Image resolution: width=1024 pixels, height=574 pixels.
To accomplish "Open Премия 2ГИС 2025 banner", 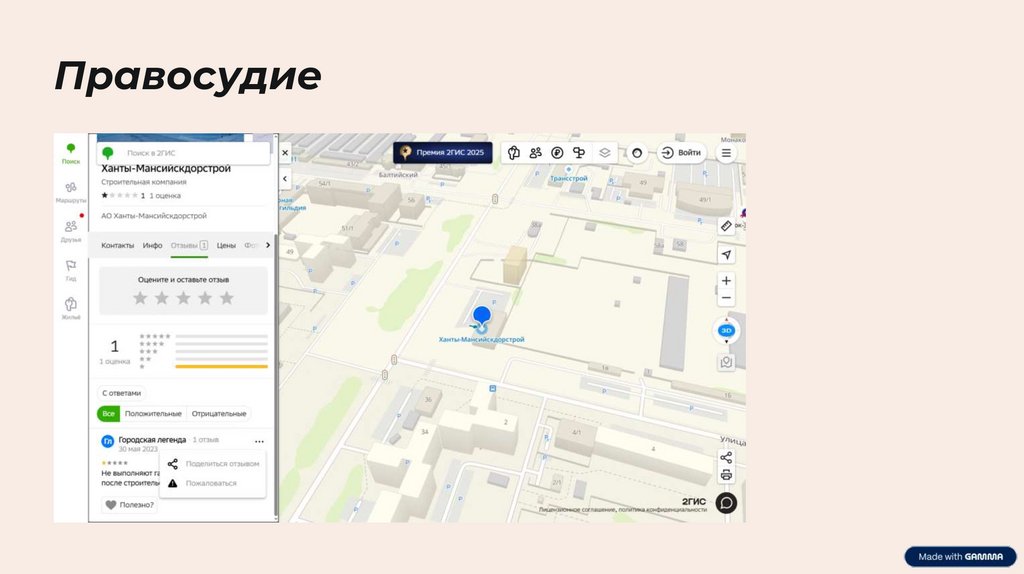I will click(x=443, y=153).
